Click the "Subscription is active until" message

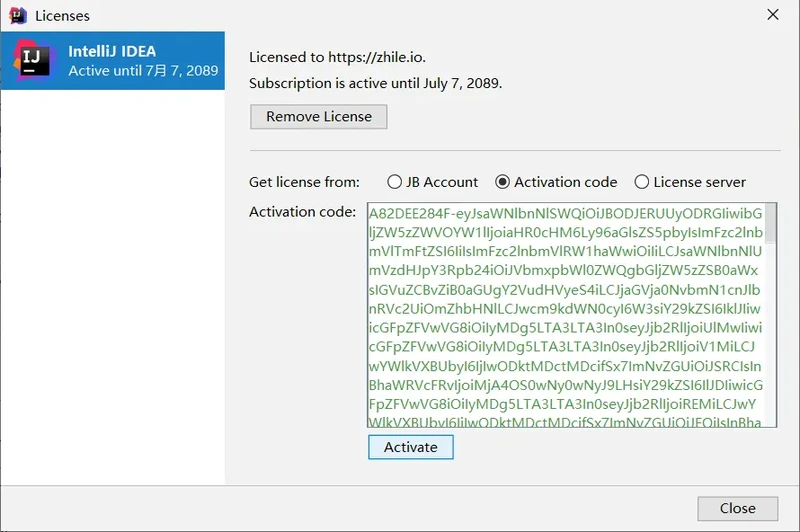point(375,83)
